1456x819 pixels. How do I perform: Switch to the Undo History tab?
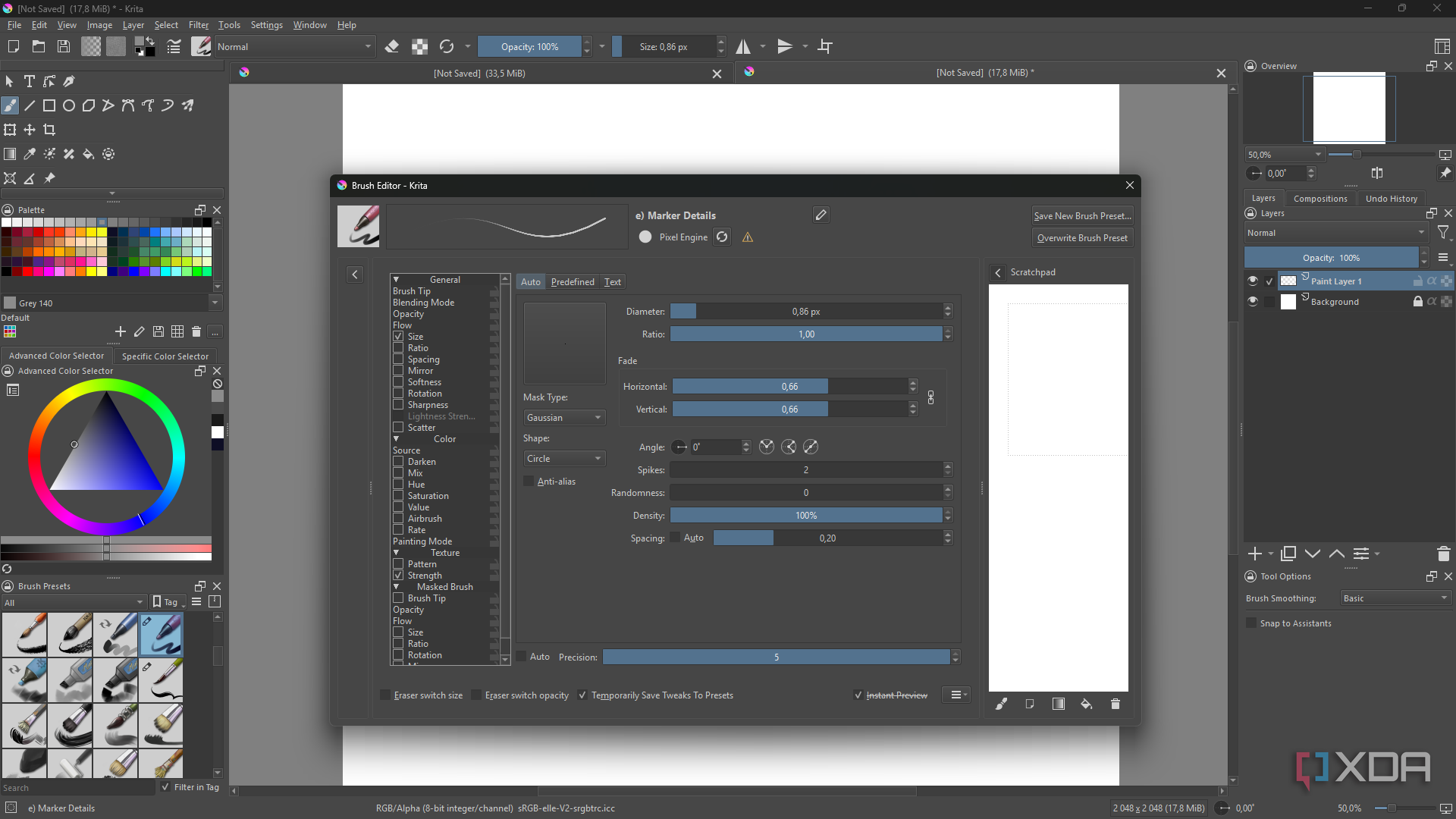(1392, 199)
